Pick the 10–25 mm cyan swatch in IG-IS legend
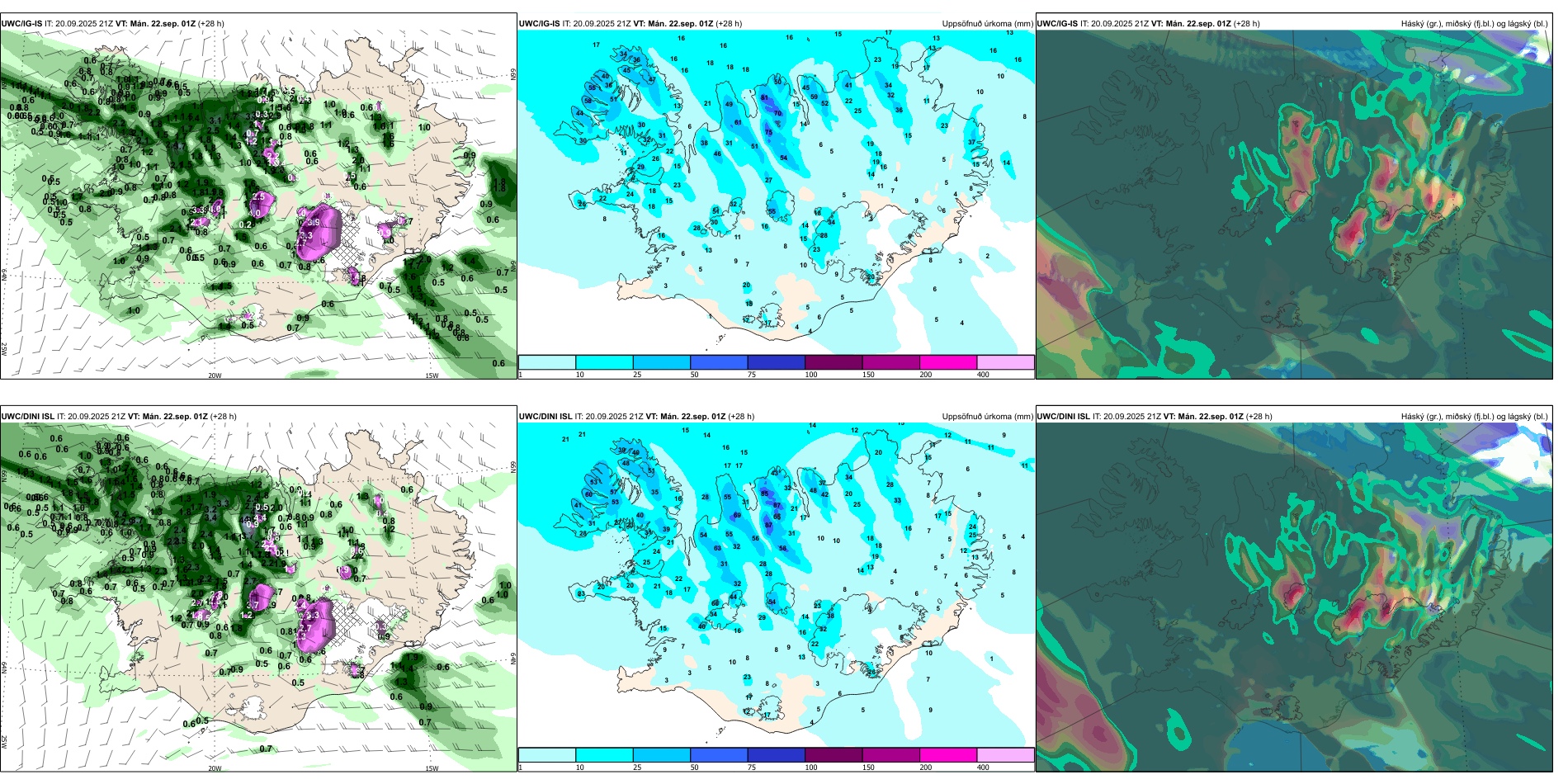Screen dimensions: 1568x784 click(604, 362)
